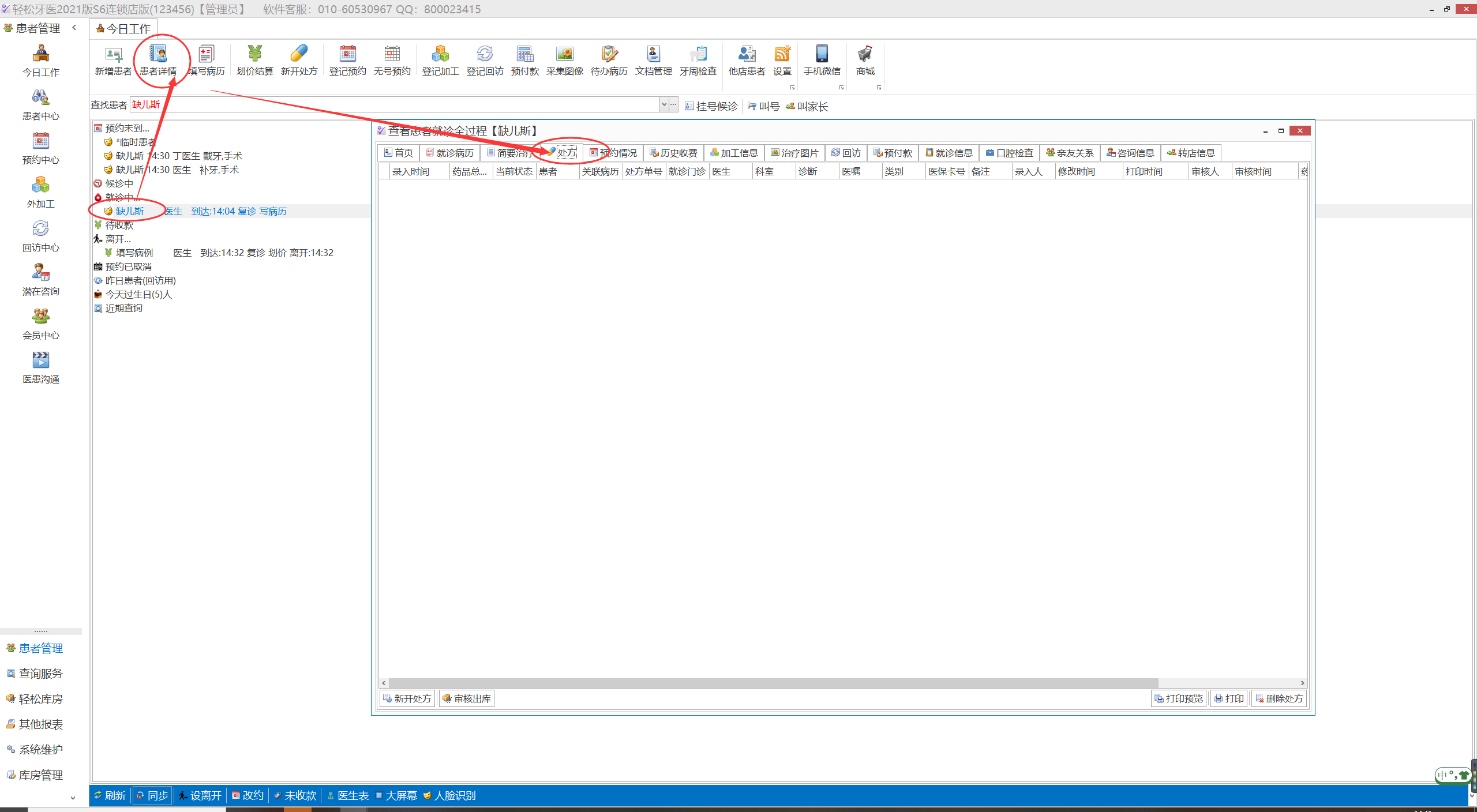Image resolution: width=1477 pixels, height=812 pixels.
Task: Click the 新开处方 button in dialog
Action: pos(407,698)
